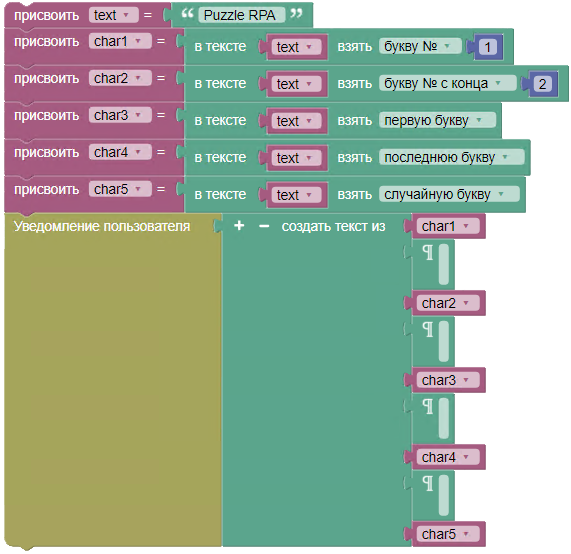This screenshot has height=554, width=571.
Task: Click 'присвоить' label in char4 row
Action: pyautogui.click(x=47, y=153)
